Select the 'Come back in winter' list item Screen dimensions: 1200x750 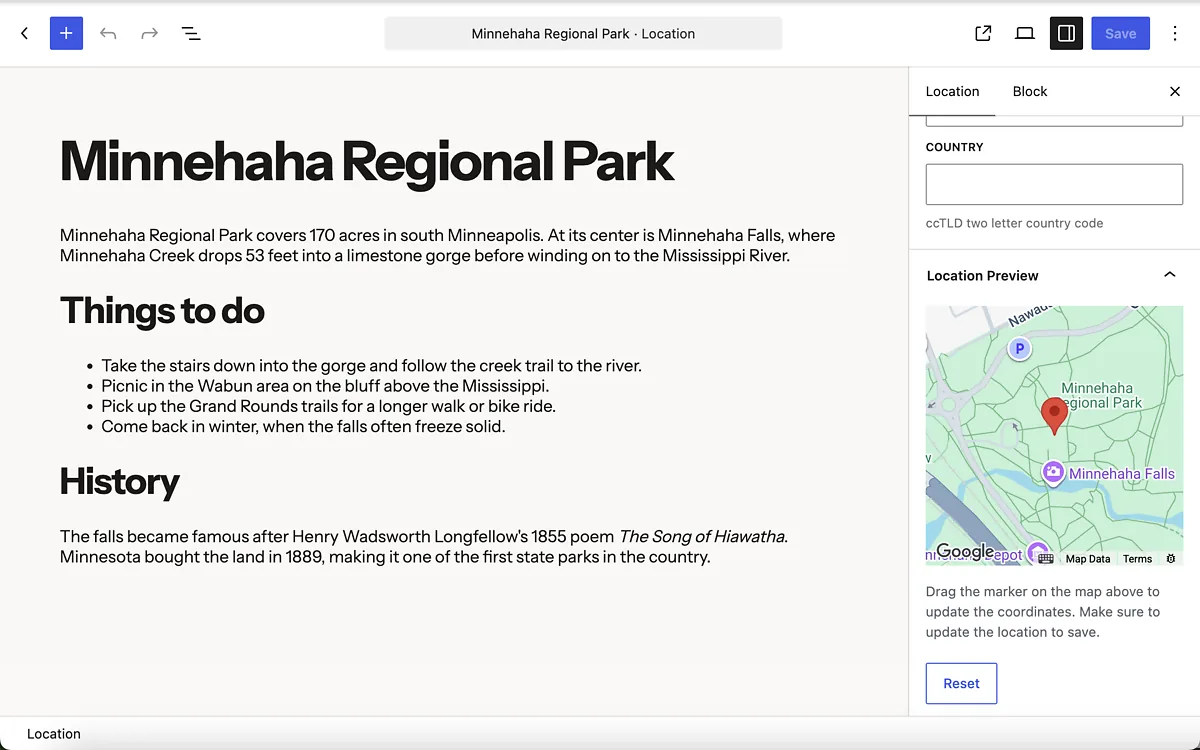pos(303,426)
